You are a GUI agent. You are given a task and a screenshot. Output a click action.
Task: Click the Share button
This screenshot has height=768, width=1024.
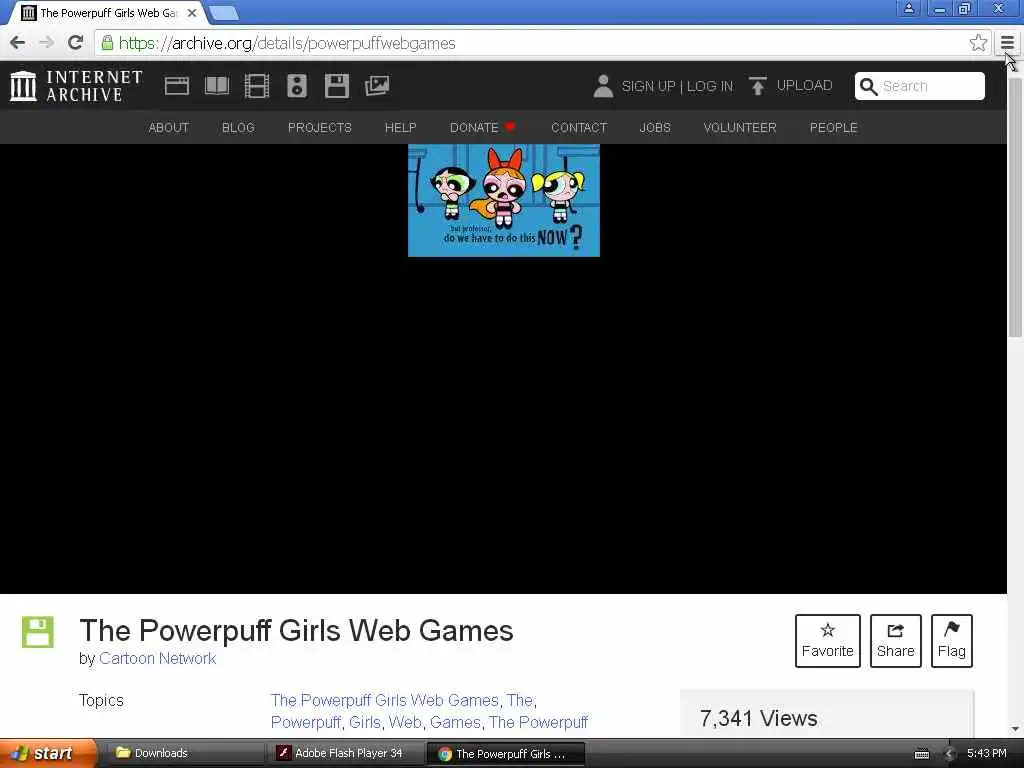(895, 641)
